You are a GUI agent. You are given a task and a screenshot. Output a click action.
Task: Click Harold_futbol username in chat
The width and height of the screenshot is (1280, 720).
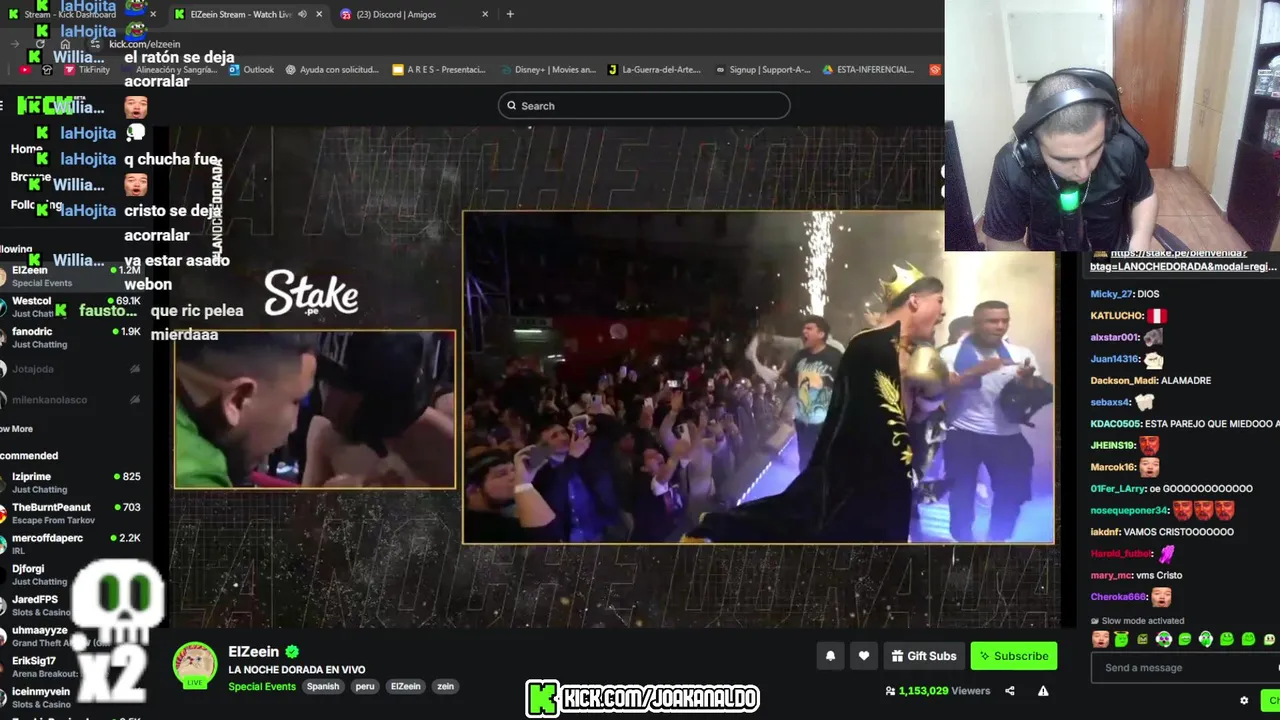click(1121, 554)
